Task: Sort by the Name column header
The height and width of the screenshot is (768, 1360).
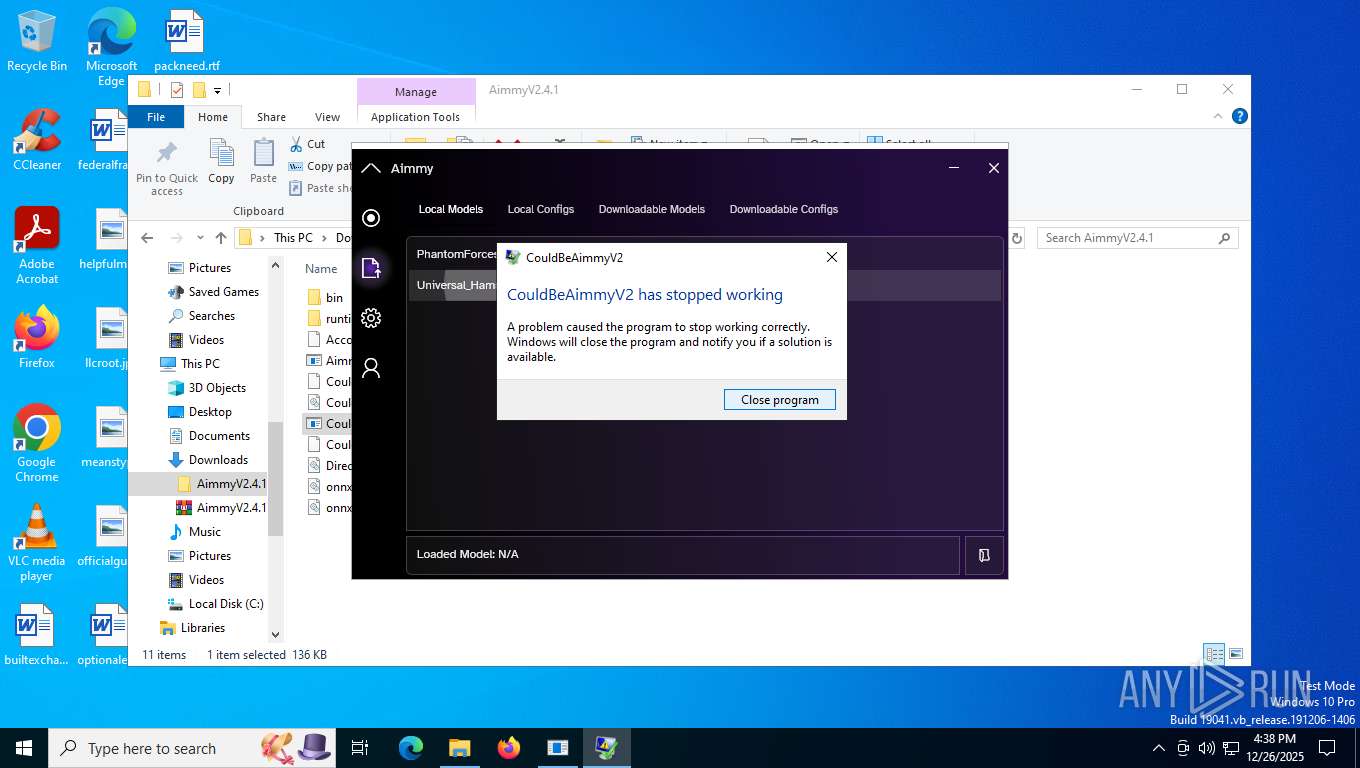Action: coord(321,268)
